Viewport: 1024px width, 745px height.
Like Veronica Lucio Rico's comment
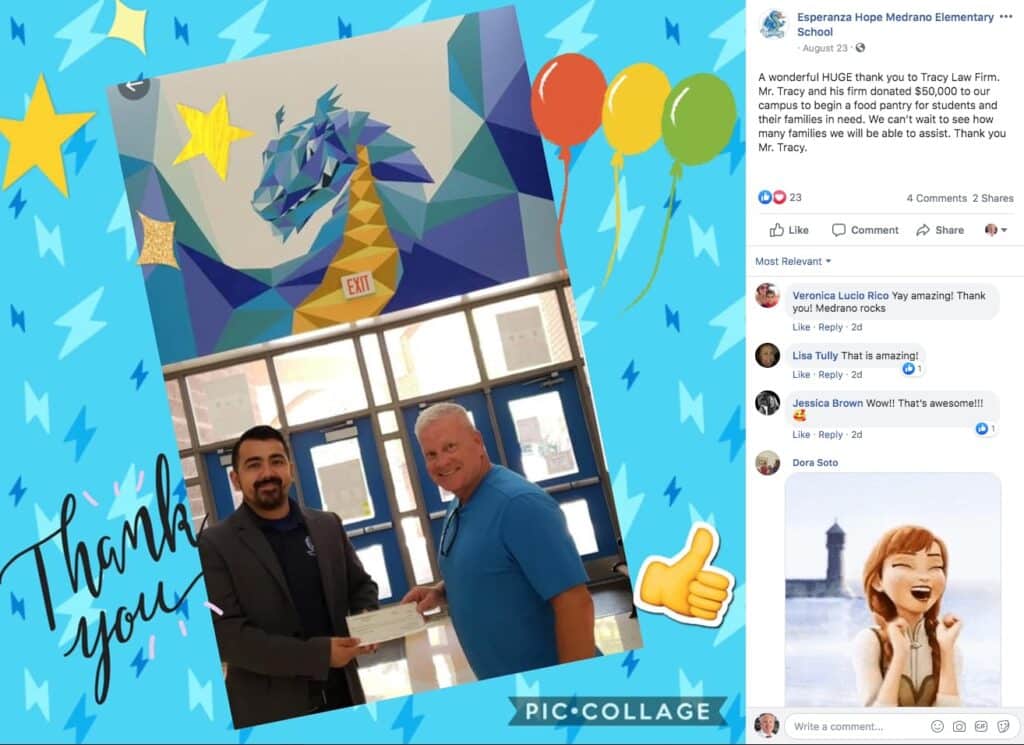tap(801, 327)
